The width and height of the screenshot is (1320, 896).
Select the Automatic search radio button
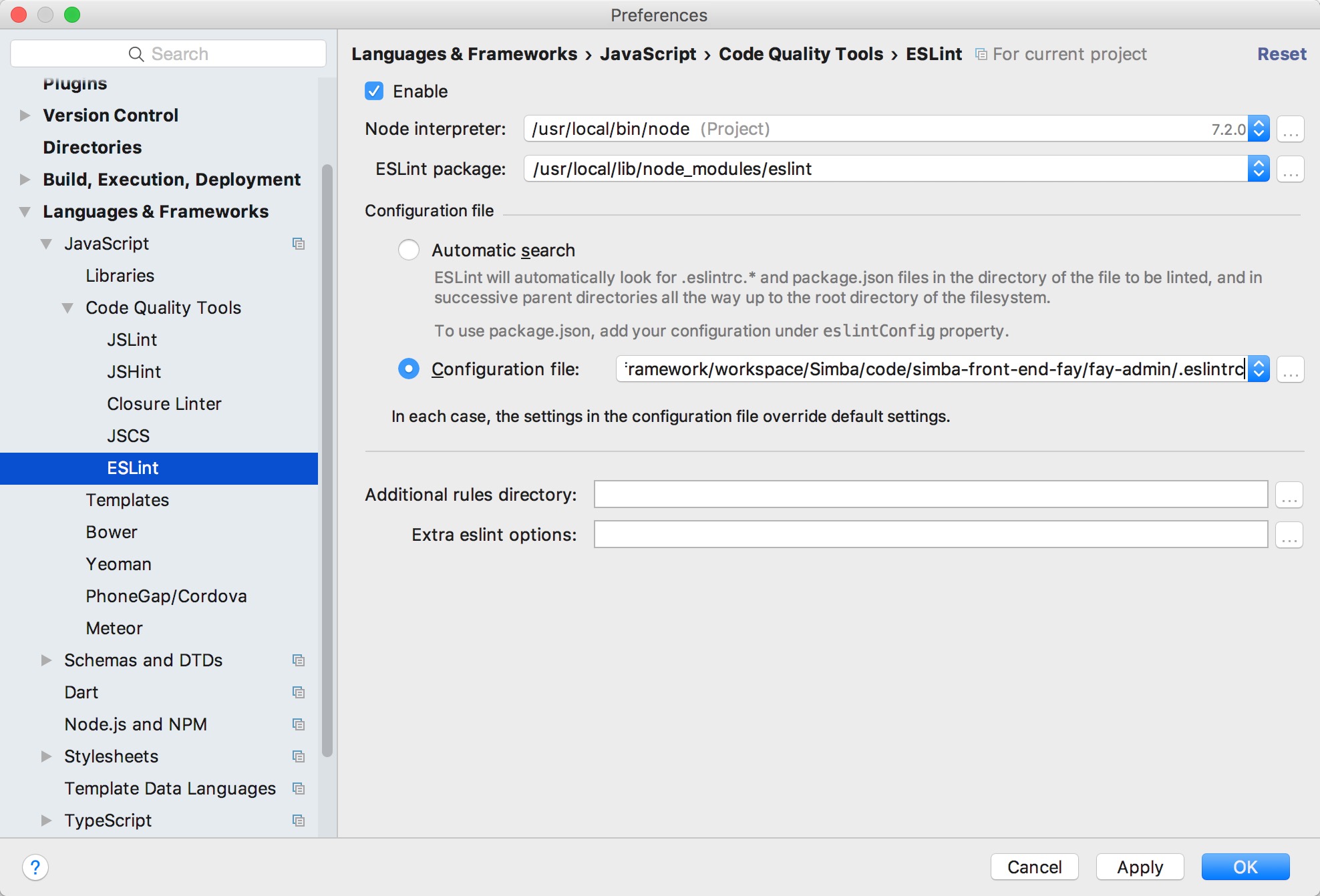(409, 250)
